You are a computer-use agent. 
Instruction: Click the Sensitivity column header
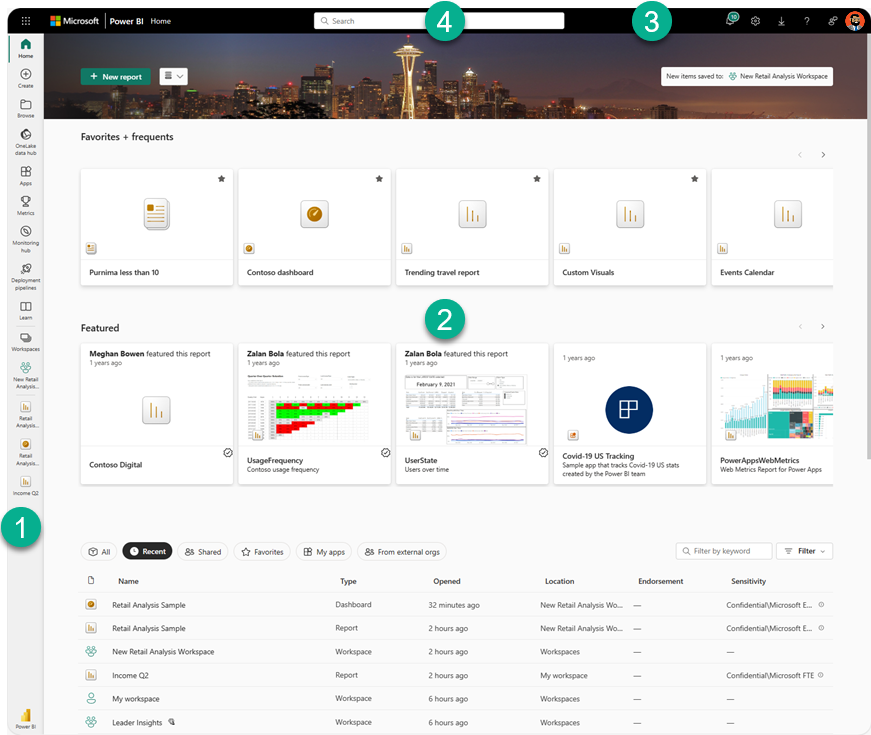pos(748,581)
